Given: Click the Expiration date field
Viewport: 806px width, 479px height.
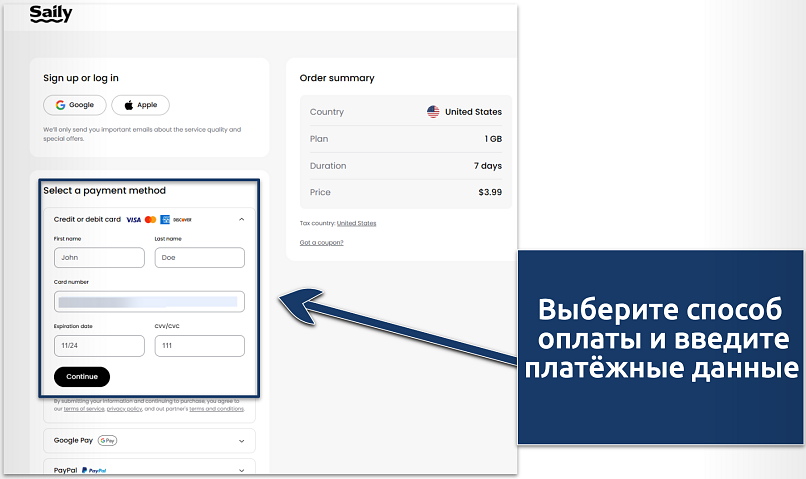Looking at the screenshot, I should (x=99, y=346).
